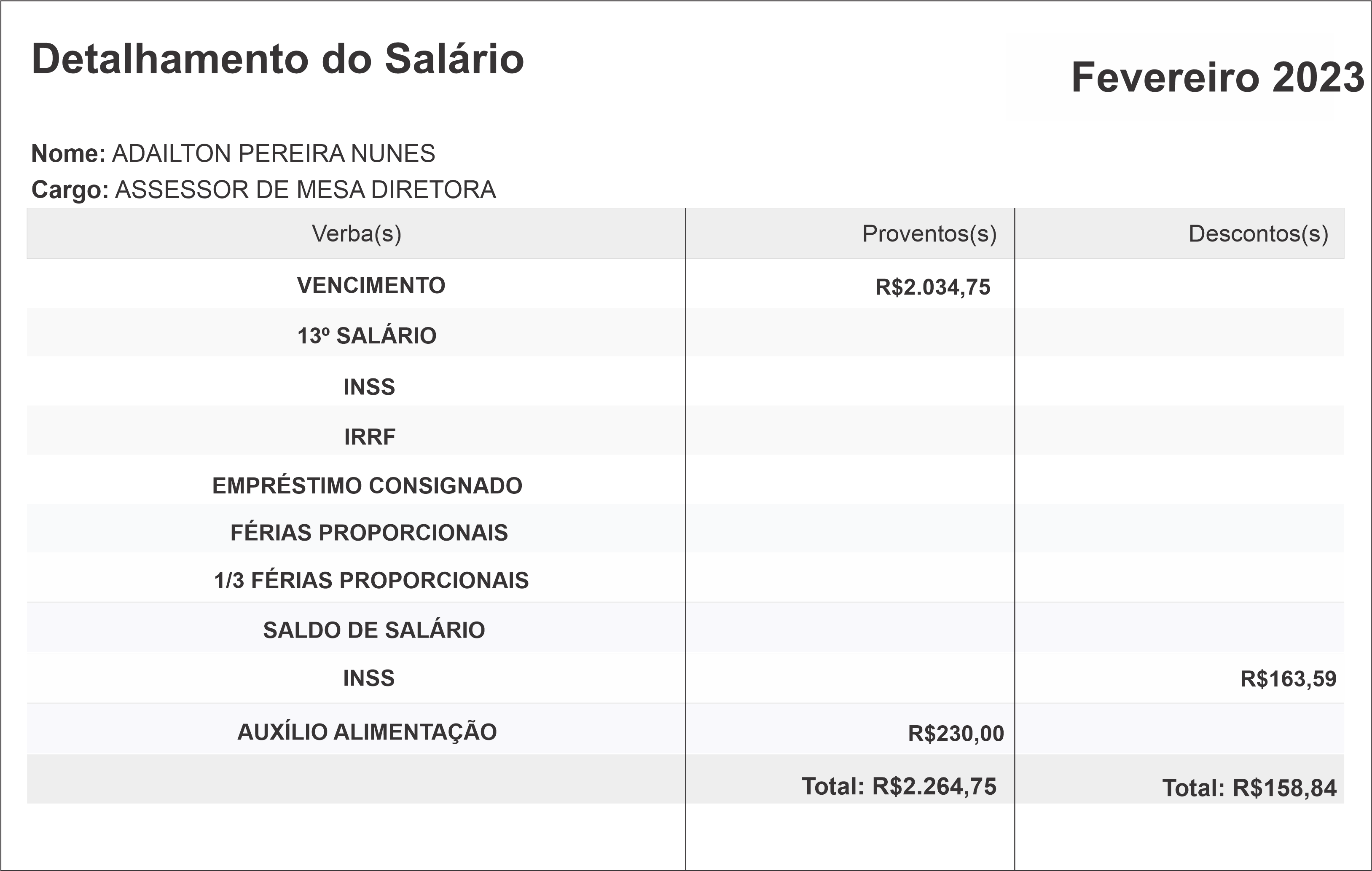The image size is (1372, 871).
Task: Click the INSS label directly above IRRF
Action: coord(369,387)
